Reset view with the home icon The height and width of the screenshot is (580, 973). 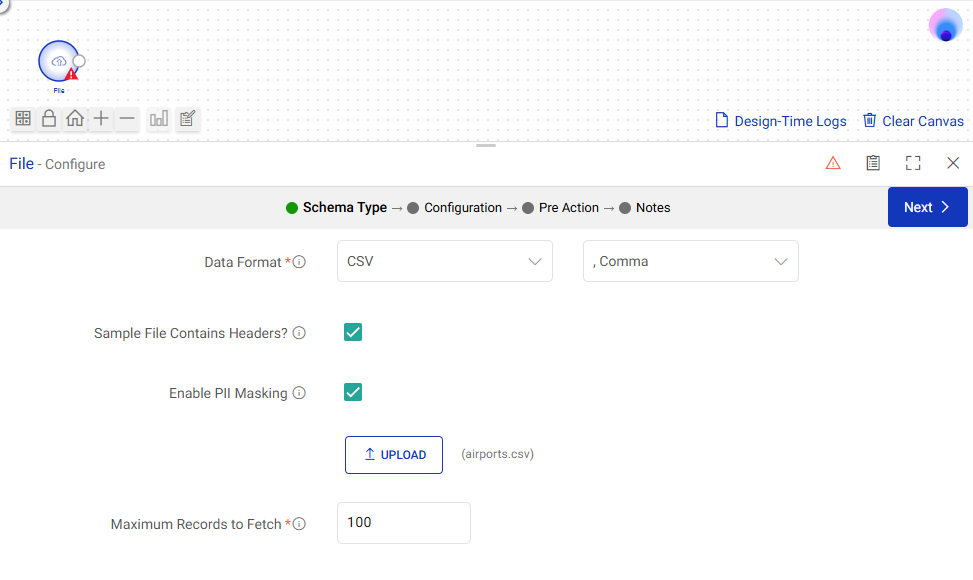[x=75, y=118]
